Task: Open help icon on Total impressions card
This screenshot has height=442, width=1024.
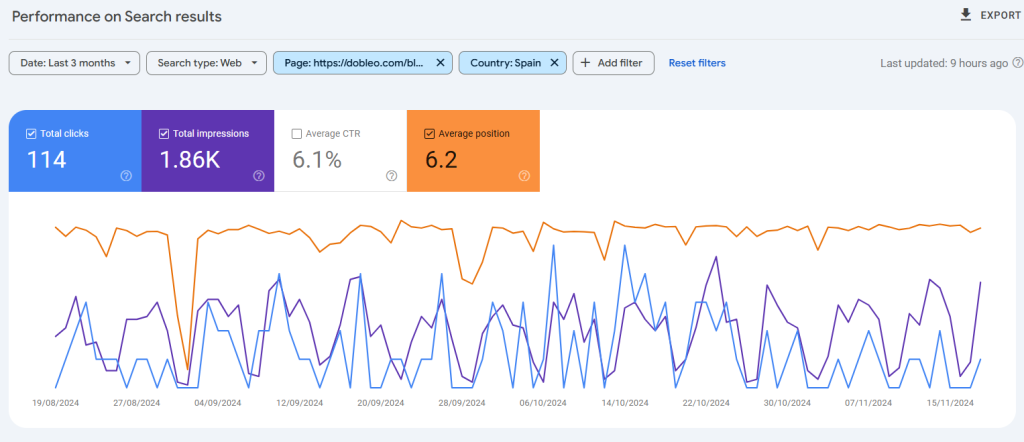Action: [258, 176]
